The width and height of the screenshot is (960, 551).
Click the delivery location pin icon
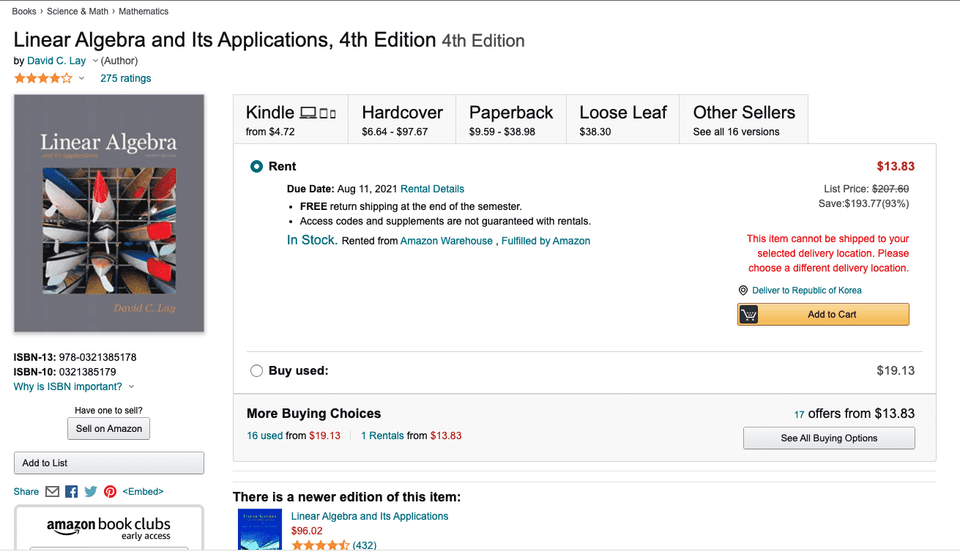tap(743, 290)
